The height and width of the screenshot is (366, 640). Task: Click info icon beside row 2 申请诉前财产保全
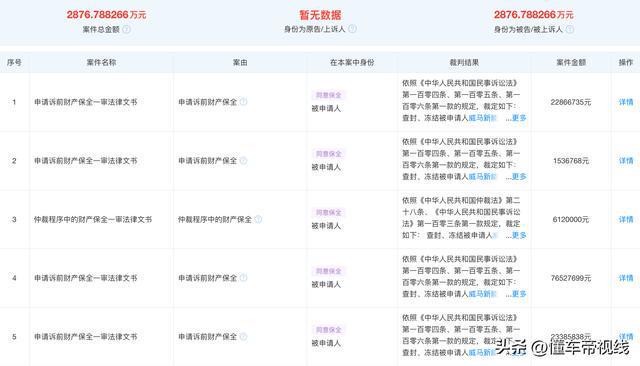pyautogui.click(x=243, y=160)
